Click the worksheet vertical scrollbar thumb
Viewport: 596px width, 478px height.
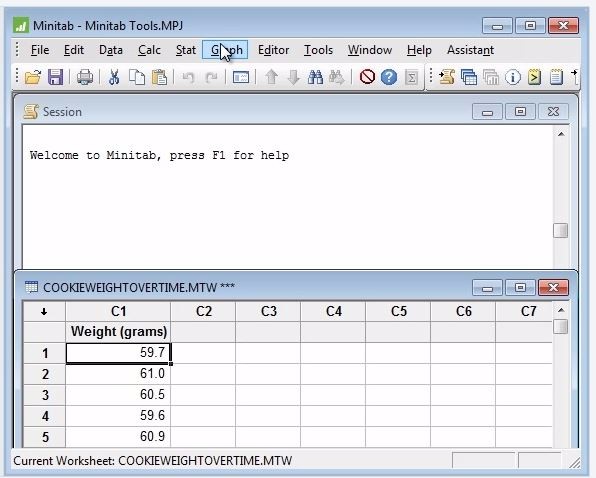coord(561,326)
